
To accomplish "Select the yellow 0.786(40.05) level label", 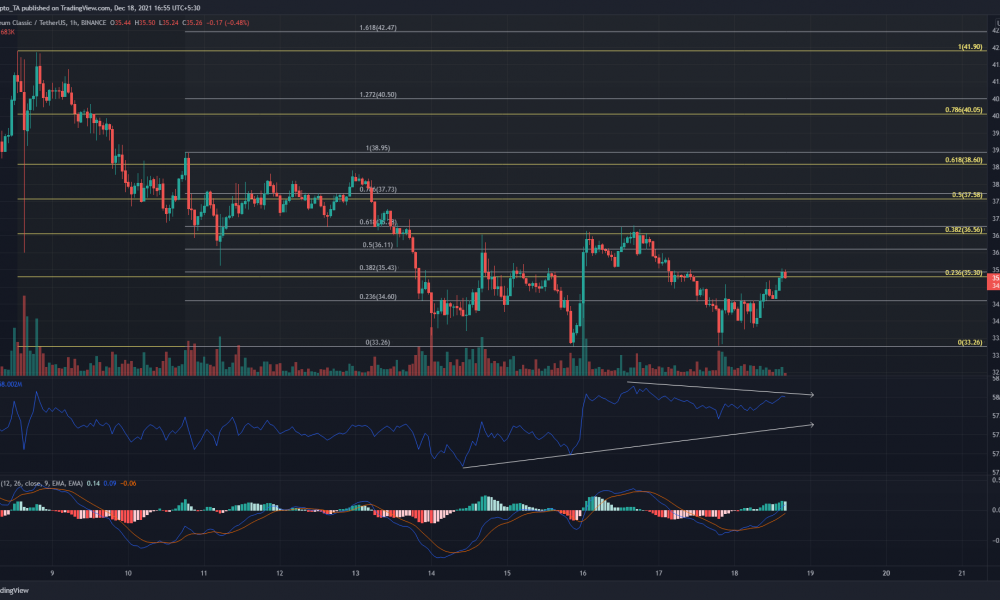I will pyautogui.click(x=964, y=110).
